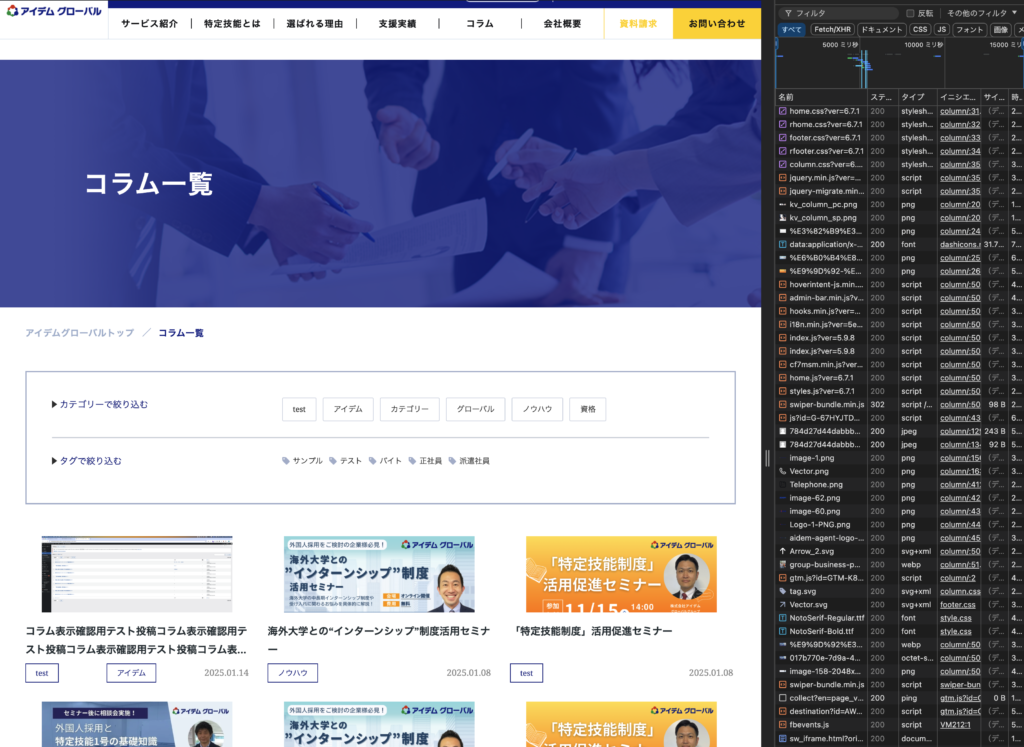Open the 海外大学との"インターンシップ"制度活用セミナー article title
Image resolution: width=1024 pixels, height=747 pixels.
[379, 640]
